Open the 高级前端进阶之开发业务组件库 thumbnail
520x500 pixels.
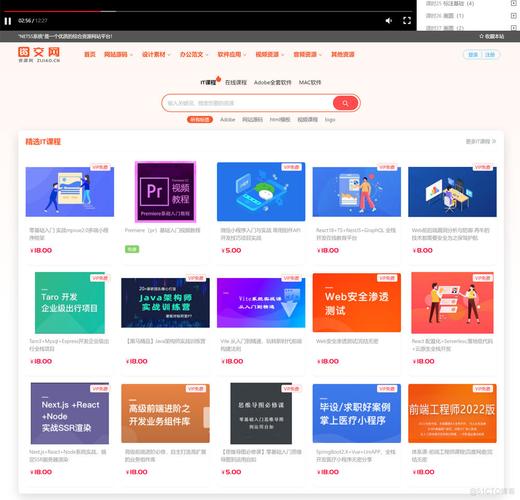[165, 413]
